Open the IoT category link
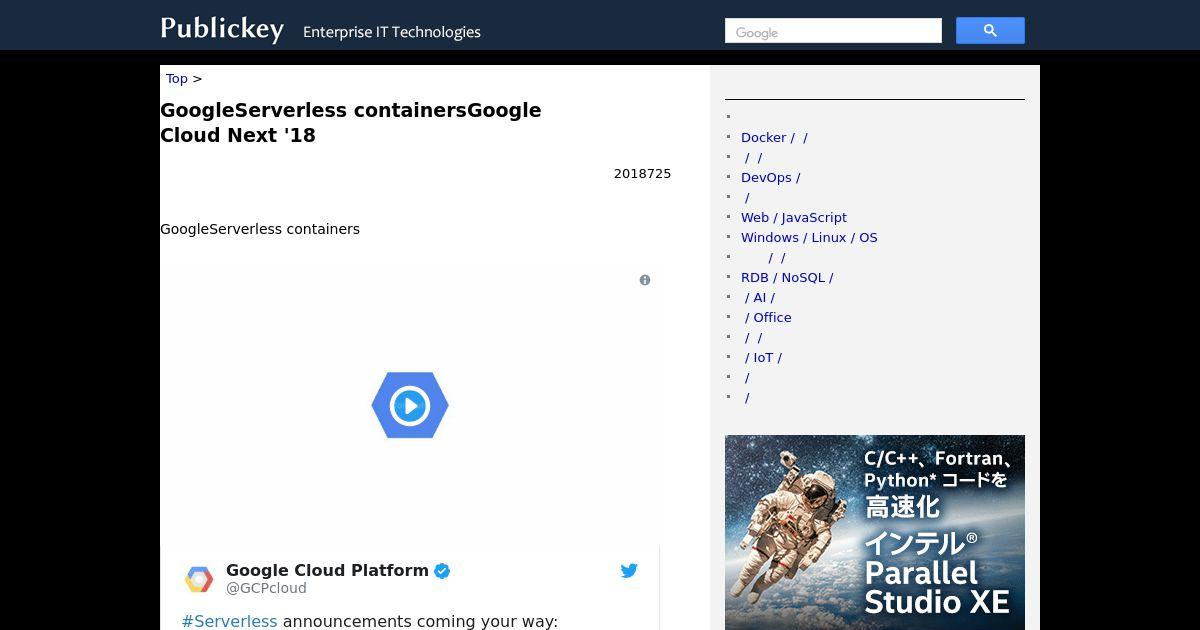 (x=763, y=357)
